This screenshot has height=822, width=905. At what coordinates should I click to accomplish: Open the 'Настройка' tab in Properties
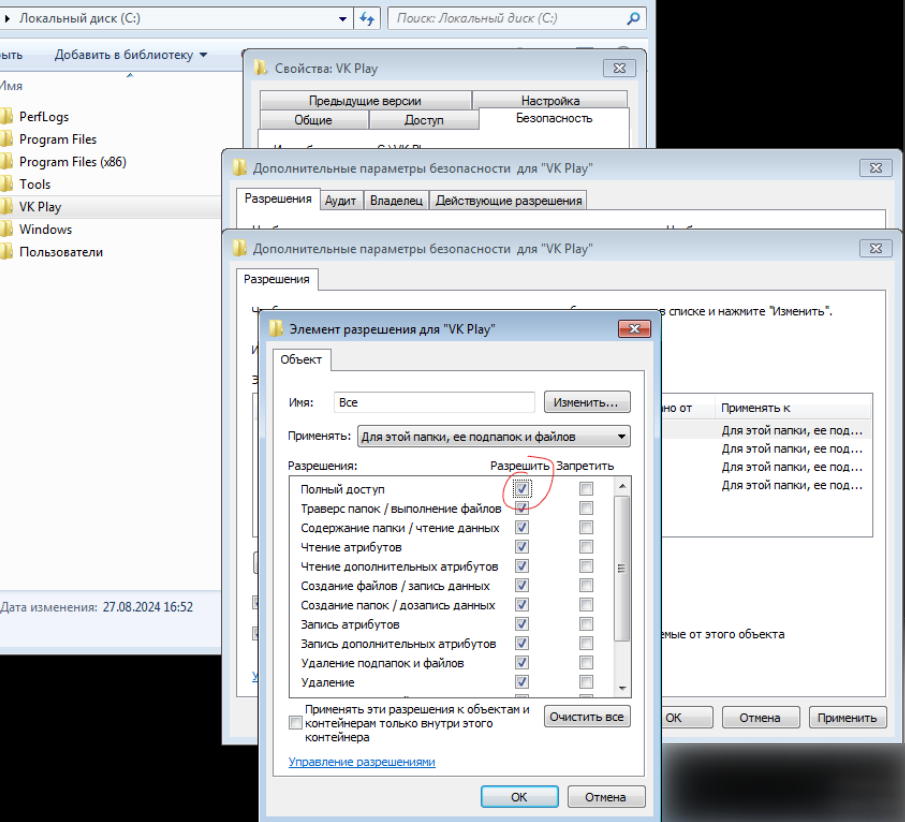[550, 100]
